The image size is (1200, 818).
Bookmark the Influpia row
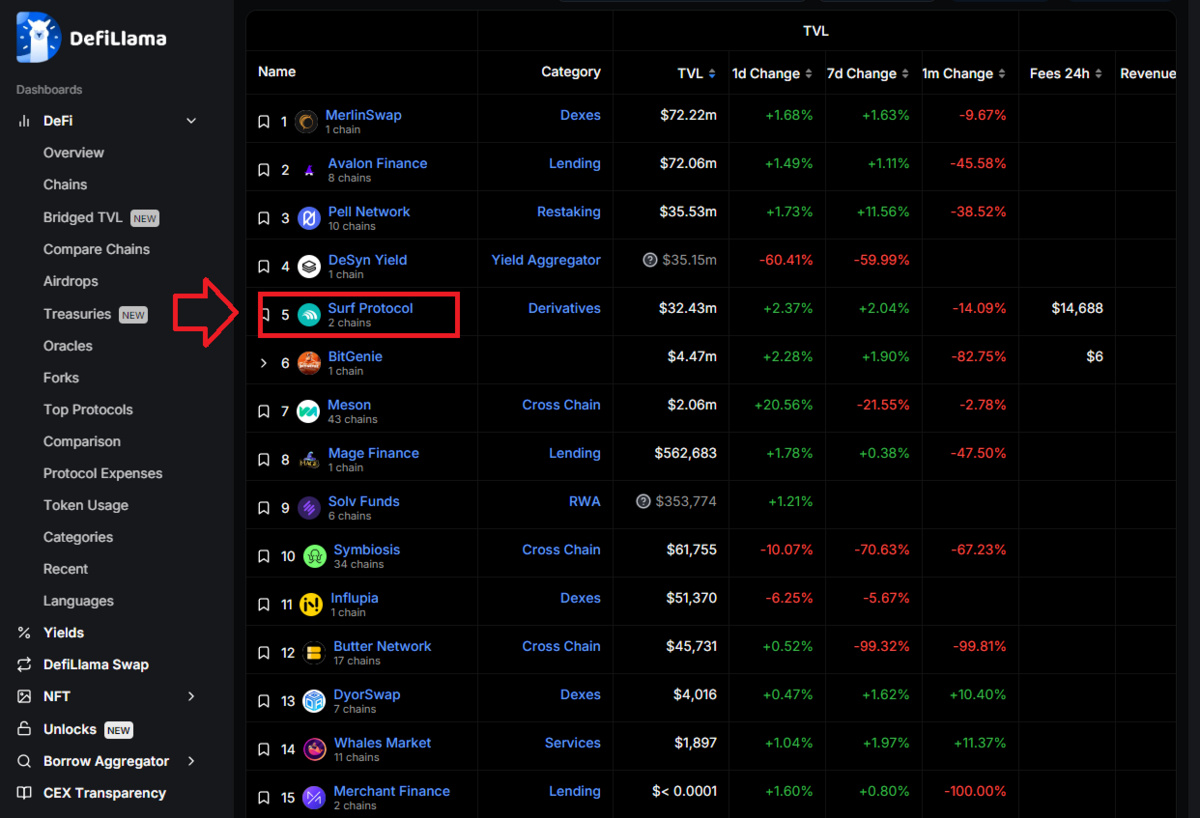click(264, 605)
